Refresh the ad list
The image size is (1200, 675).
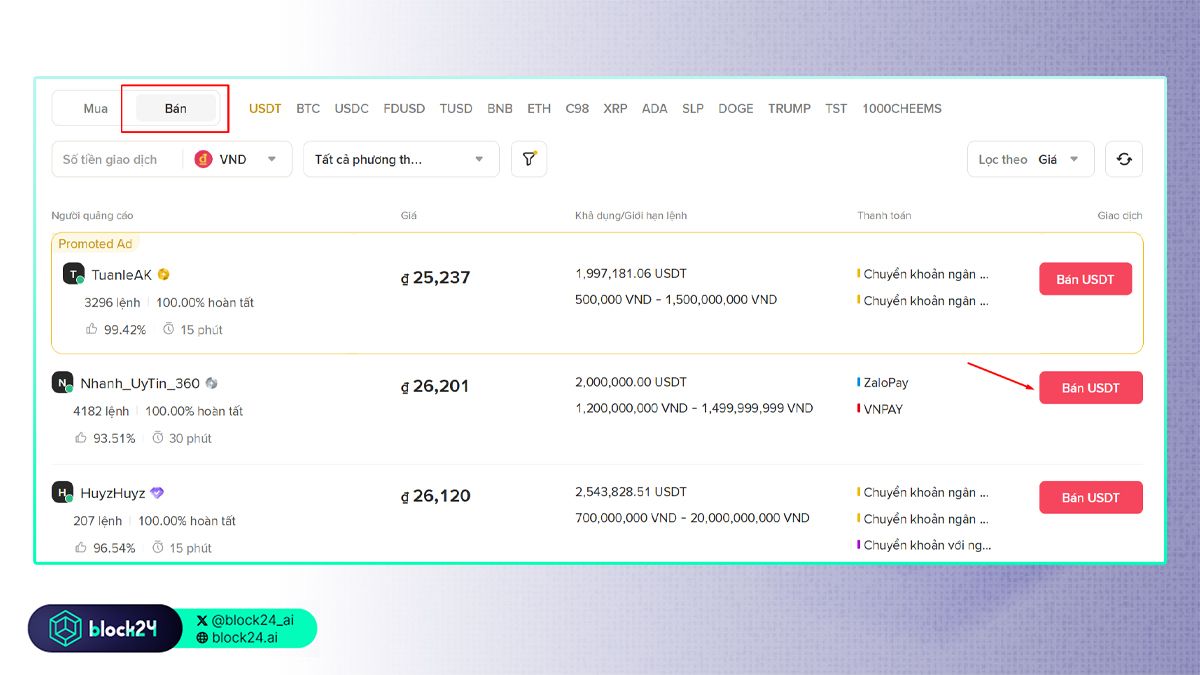1124,159
